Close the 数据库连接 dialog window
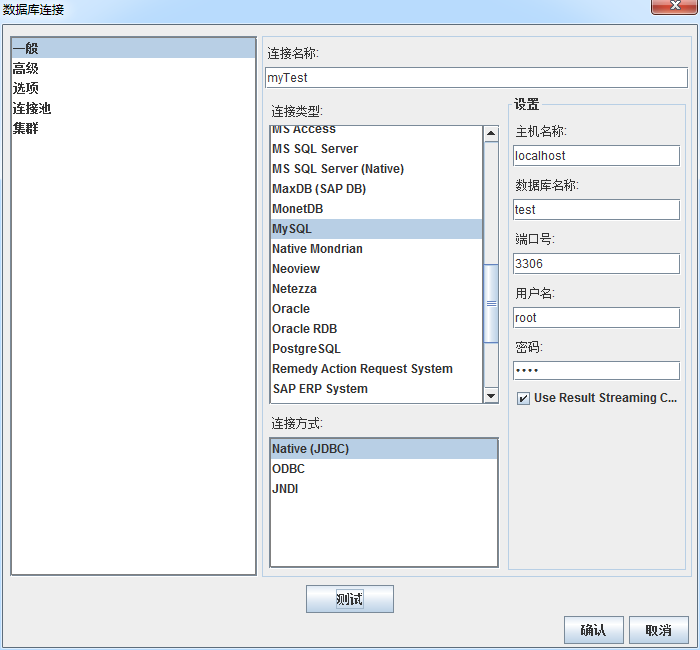700x650 pixels. [675, 7]
